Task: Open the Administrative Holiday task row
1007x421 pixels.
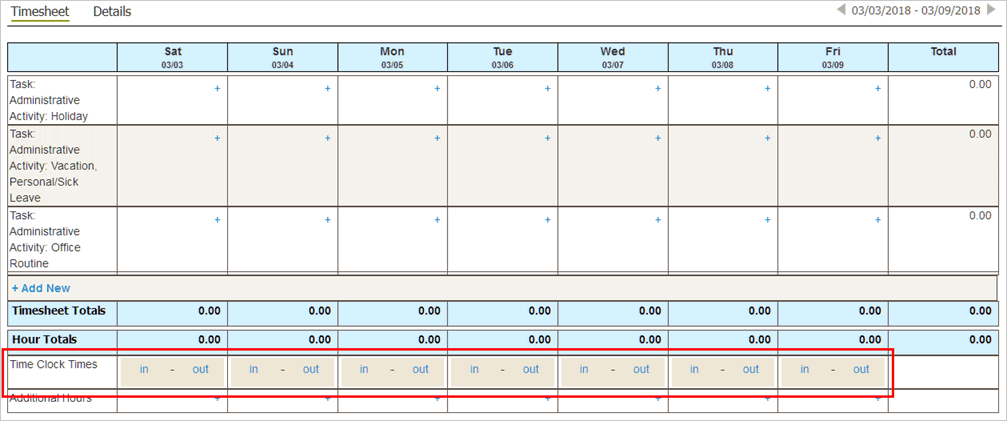Action: pyautogui.click(x=48, y=100)
